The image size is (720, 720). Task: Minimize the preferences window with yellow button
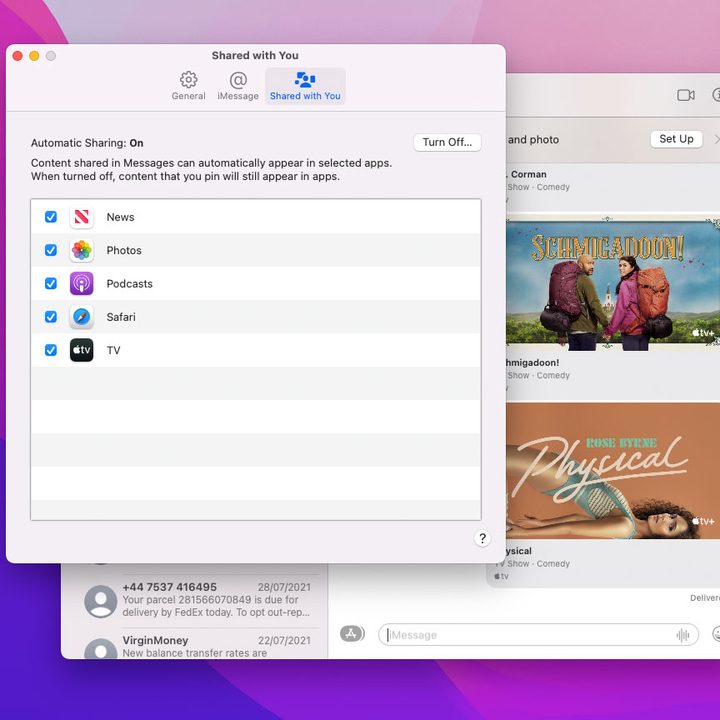tap(34, 56)
